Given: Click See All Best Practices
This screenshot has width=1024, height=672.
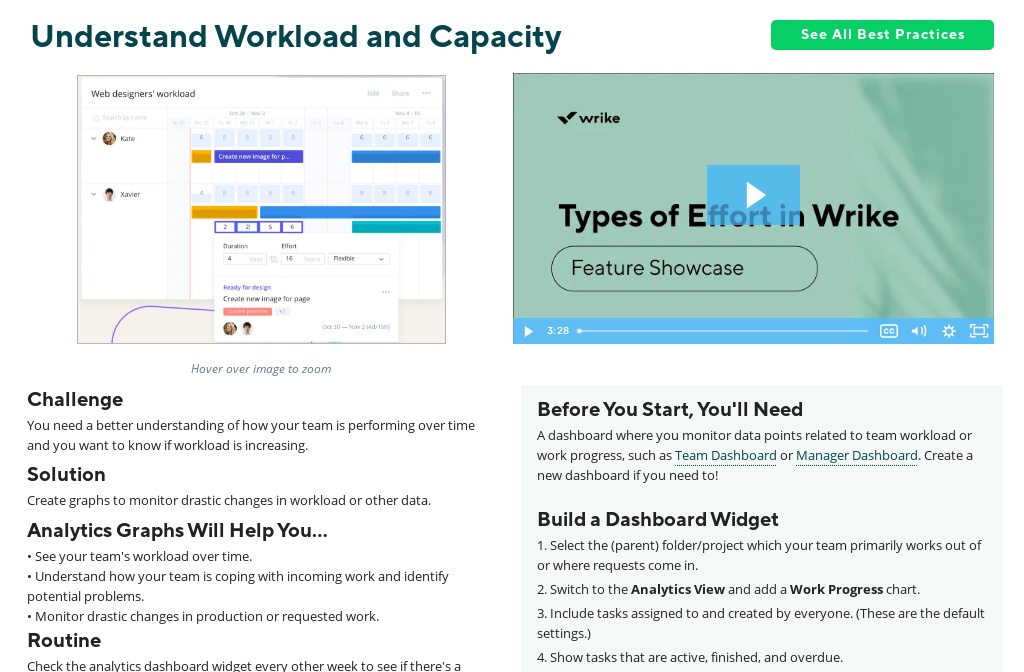Looking at the screenshot, I should (x=882, y=34).
